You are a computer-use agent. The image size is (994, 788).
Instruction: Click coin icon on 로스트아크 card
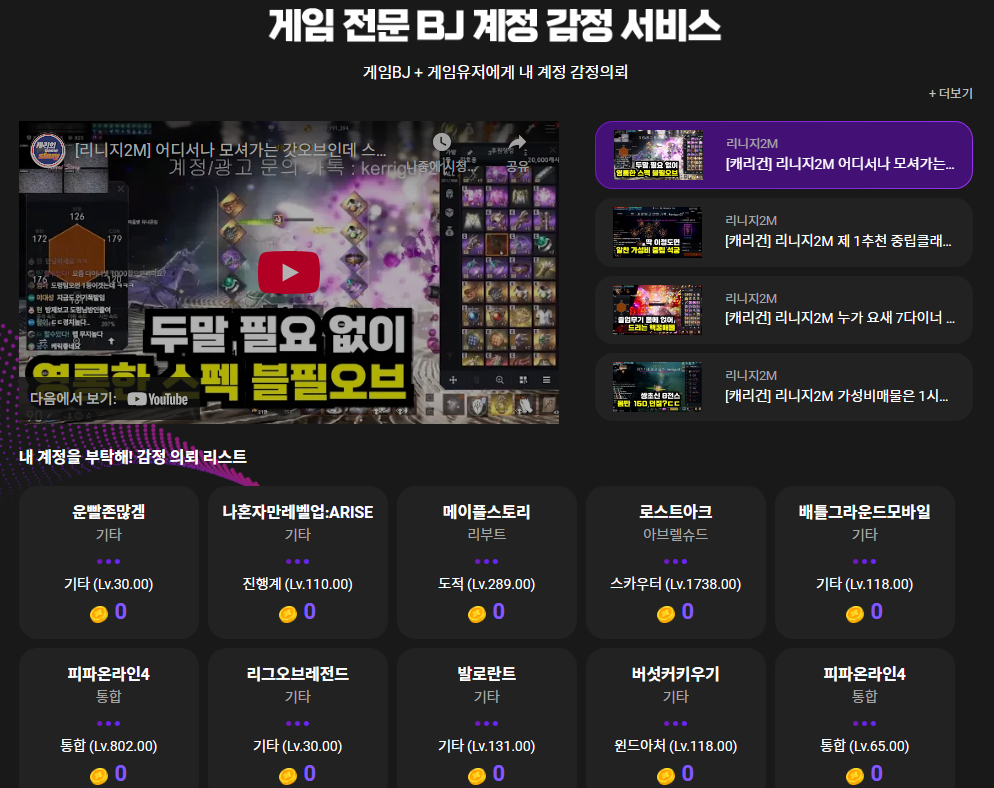tap(666, 614)
